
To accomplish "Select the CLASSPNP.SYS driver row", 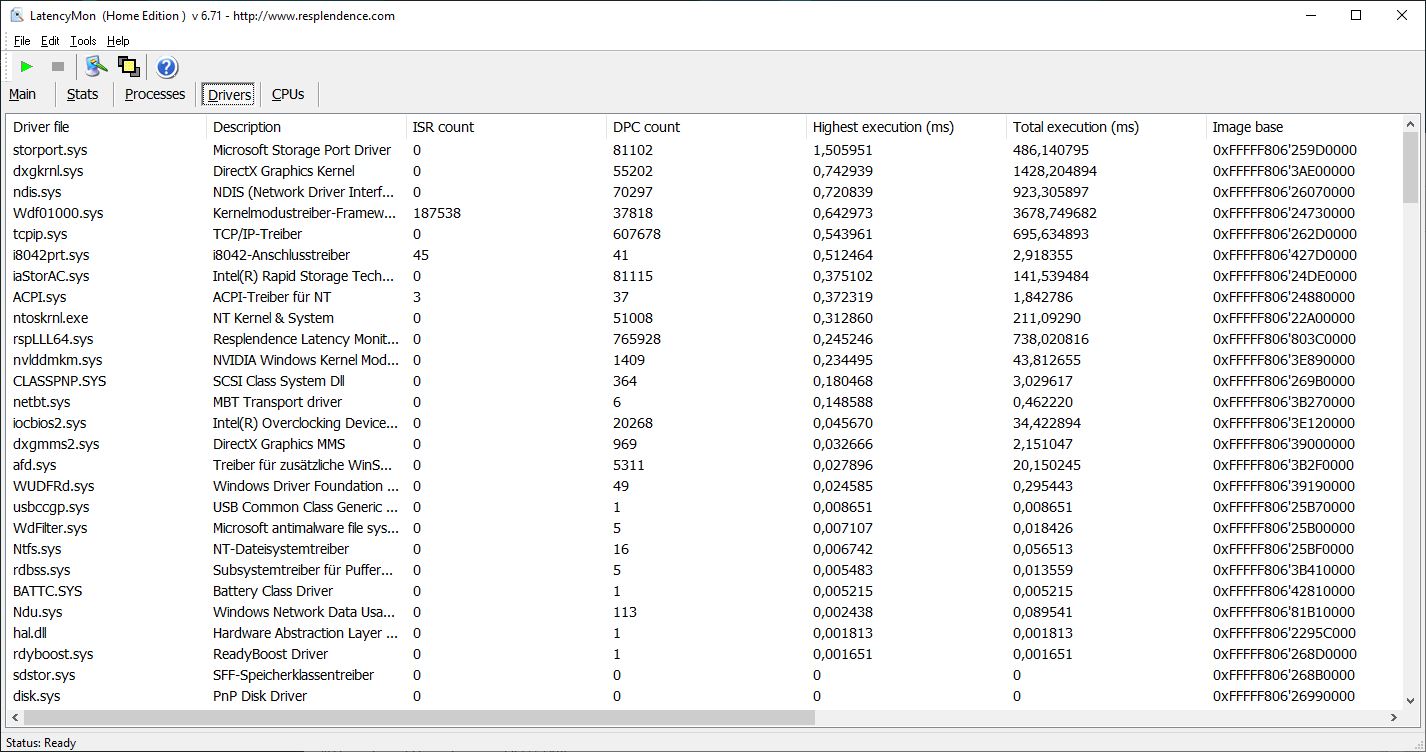I will [704, 381].
